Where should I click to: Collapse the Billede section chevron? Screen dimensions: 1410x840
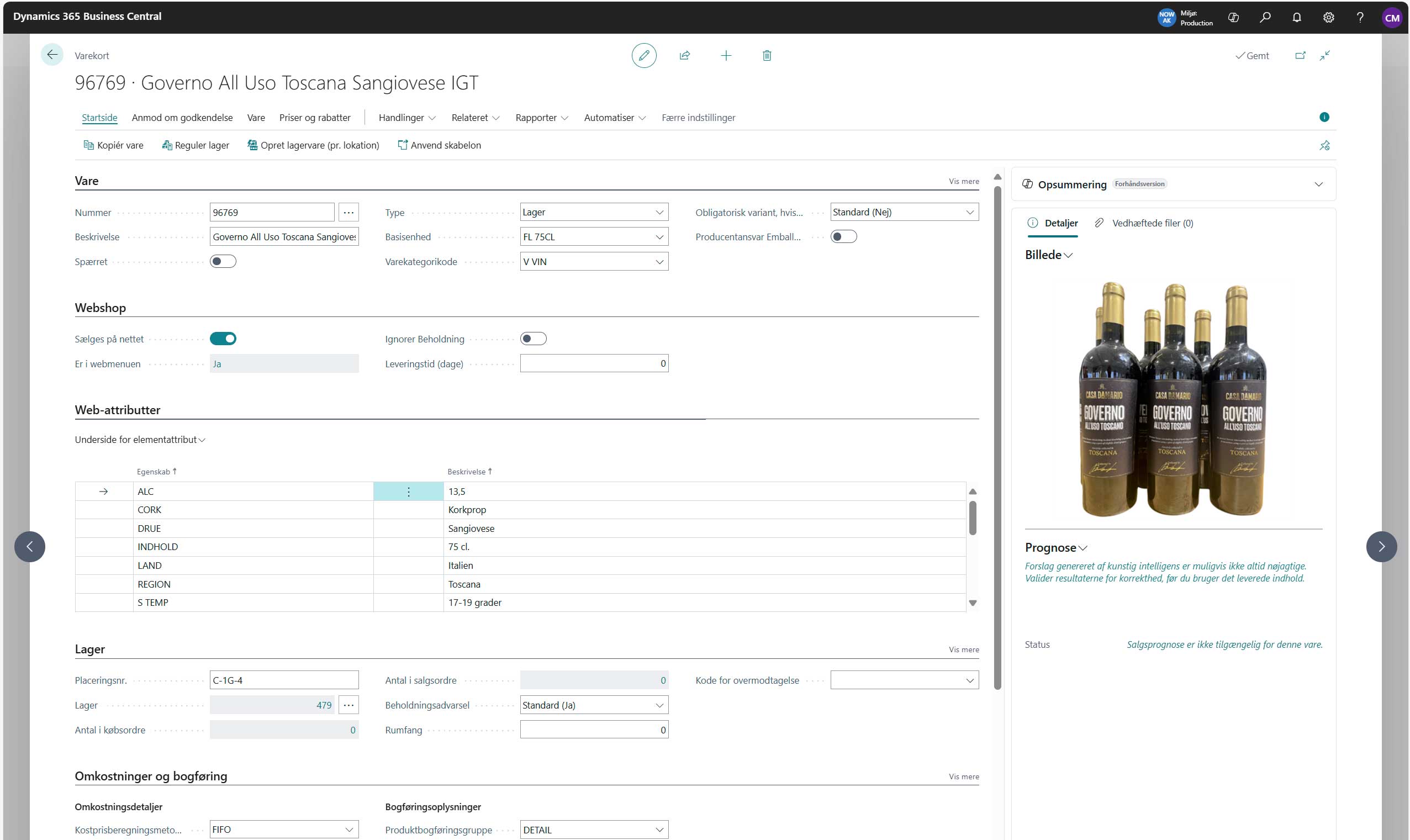pos(1069,255)
